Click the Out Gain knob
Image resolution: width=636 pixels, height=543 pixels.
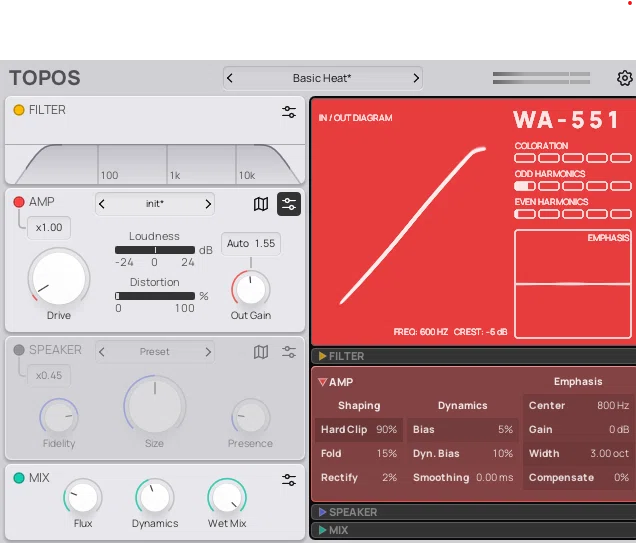tap(251, 290)
